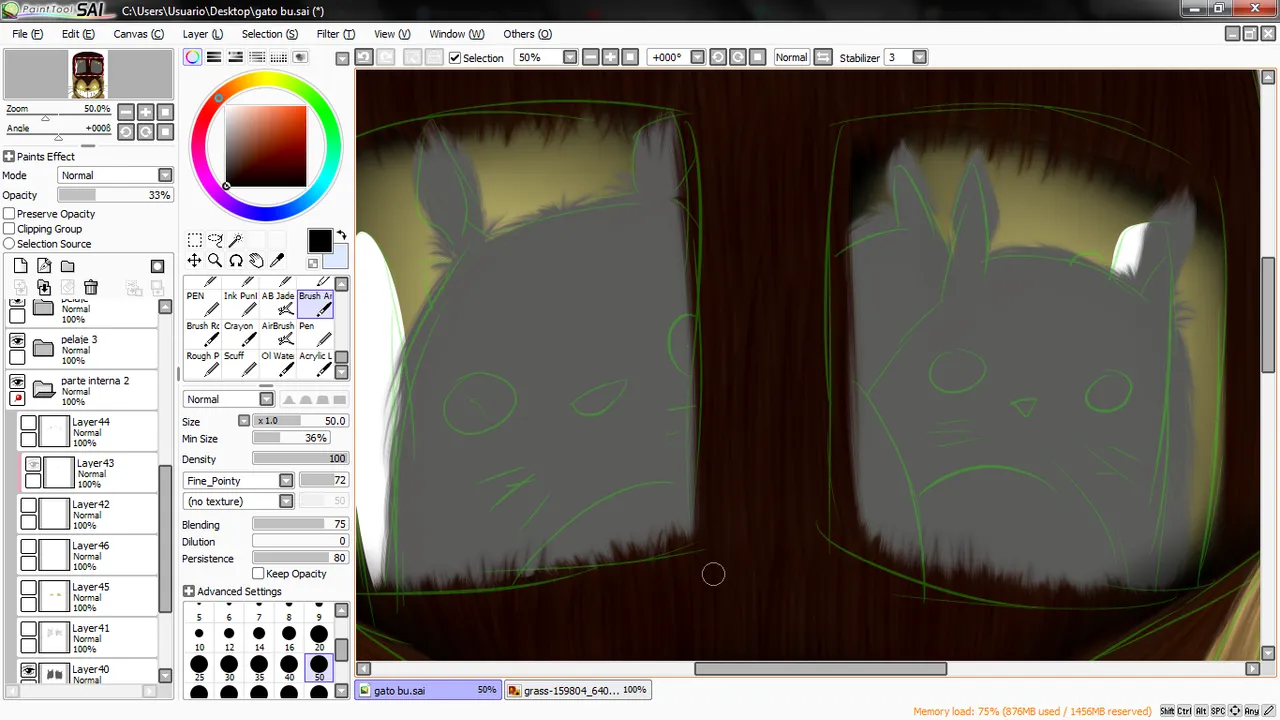Open the File menu
The image size is (1280, 720).
(x=27, y=34)
